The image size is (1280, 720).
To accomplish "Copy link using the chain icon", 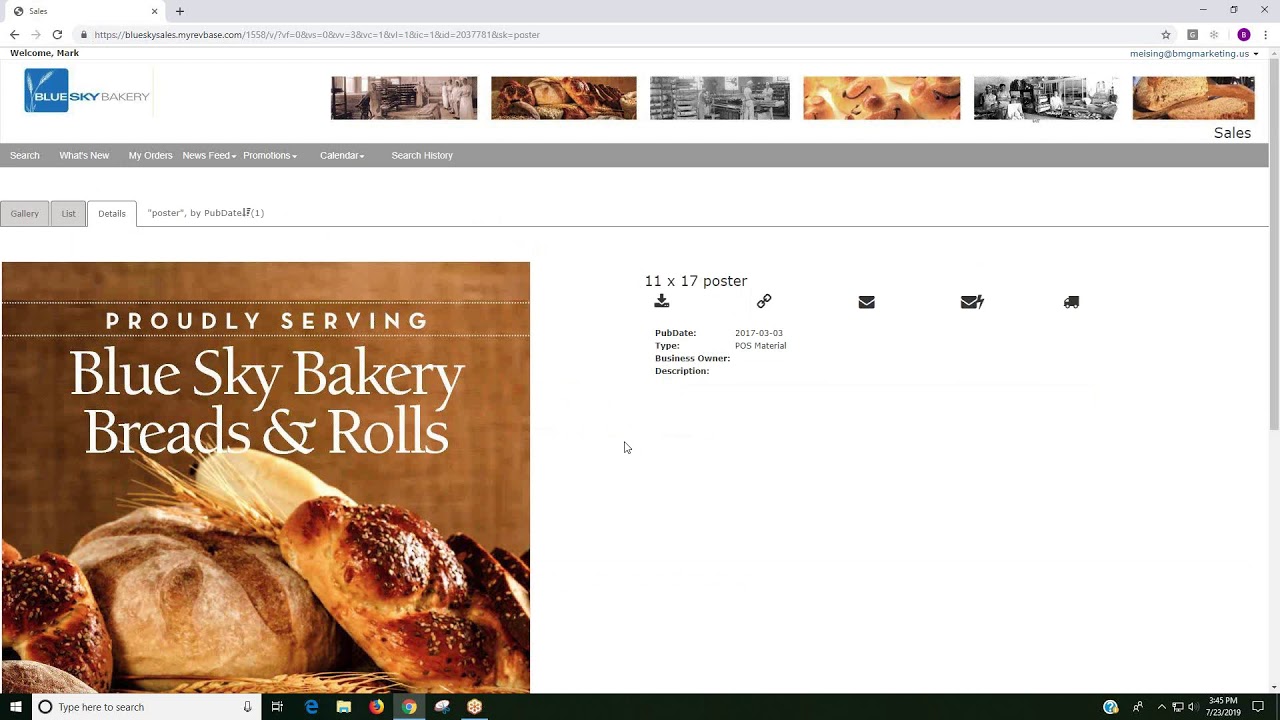I will (764, 302).
